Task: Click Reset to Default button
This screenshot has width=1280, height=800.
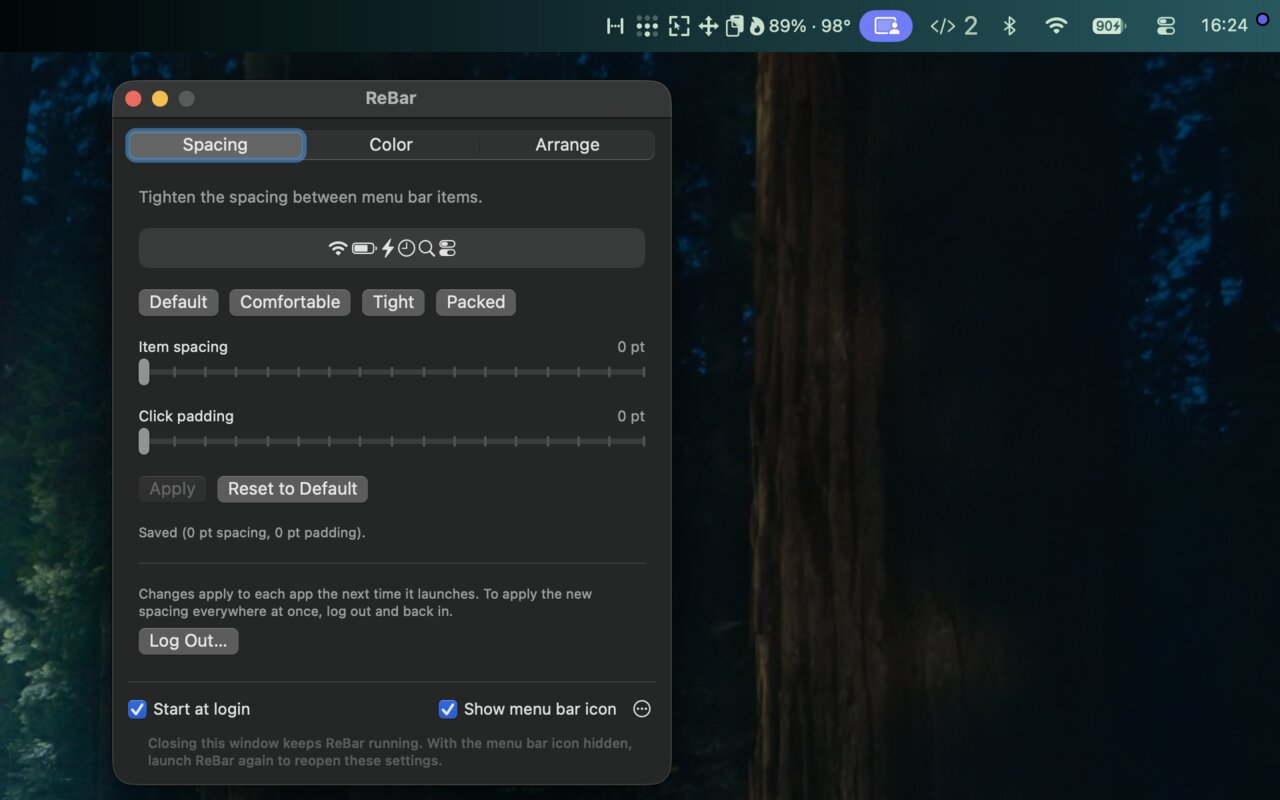Action: [292, 489]
